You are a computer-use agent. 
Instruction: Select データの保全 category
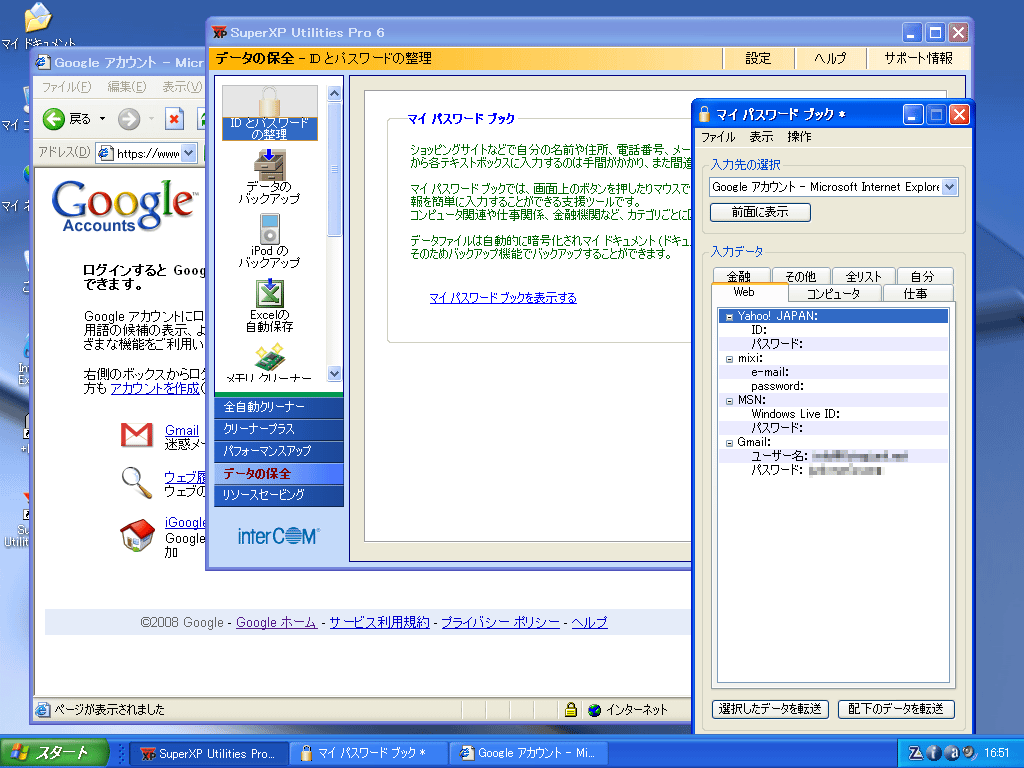278,473
